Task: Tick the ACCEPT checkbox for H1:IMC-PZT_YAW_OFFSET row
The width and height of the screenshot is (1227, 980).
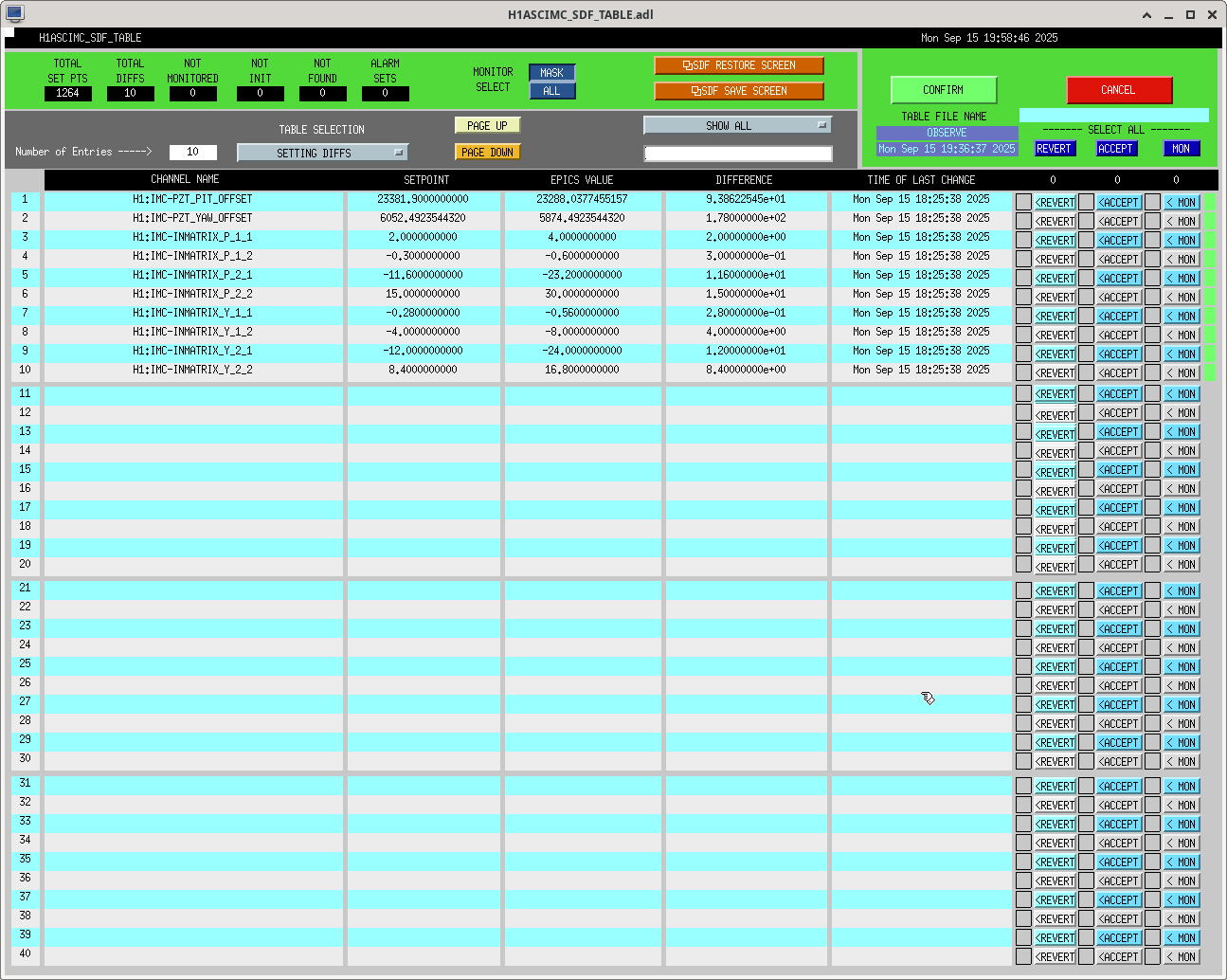Action: (1087, 221)
